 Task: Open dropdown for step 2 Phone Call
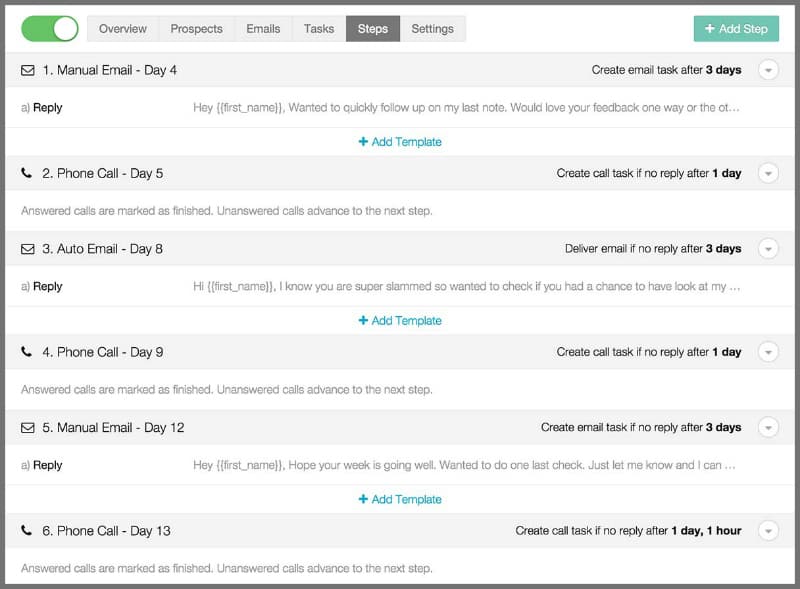768,173
